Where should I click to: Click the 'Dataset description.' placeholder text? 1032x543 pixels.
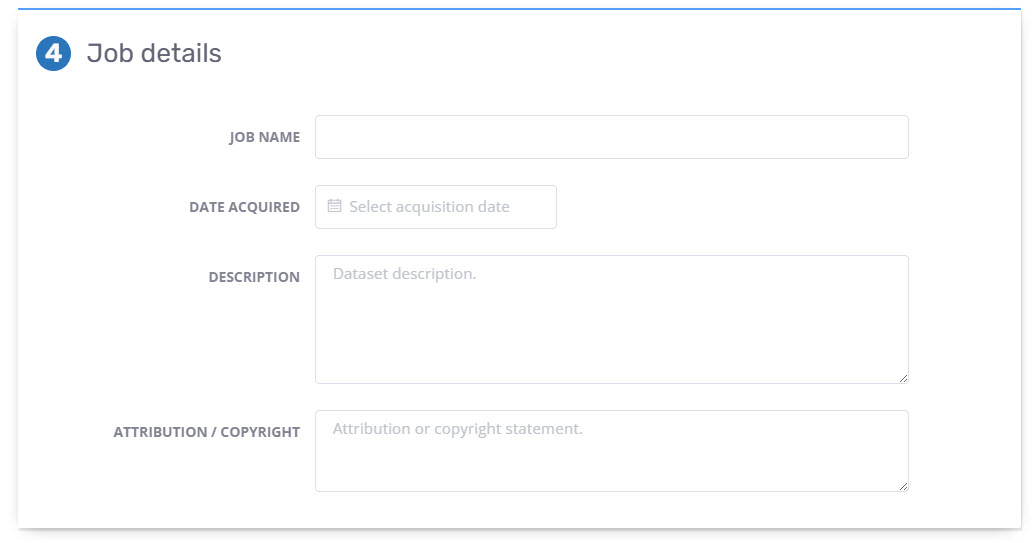pyautogui.click(x=404, y=273)
